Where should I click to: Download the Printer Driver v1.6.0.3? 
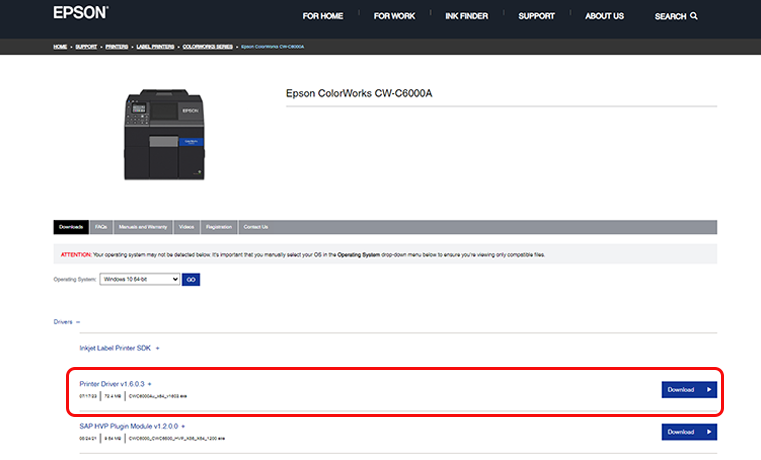(x=689, y=390)
